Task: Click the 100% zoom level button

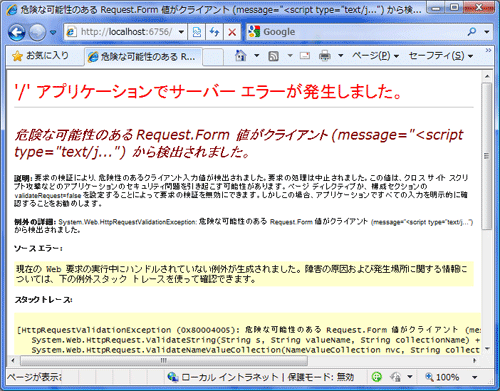Action: click(x=442, y=377)
